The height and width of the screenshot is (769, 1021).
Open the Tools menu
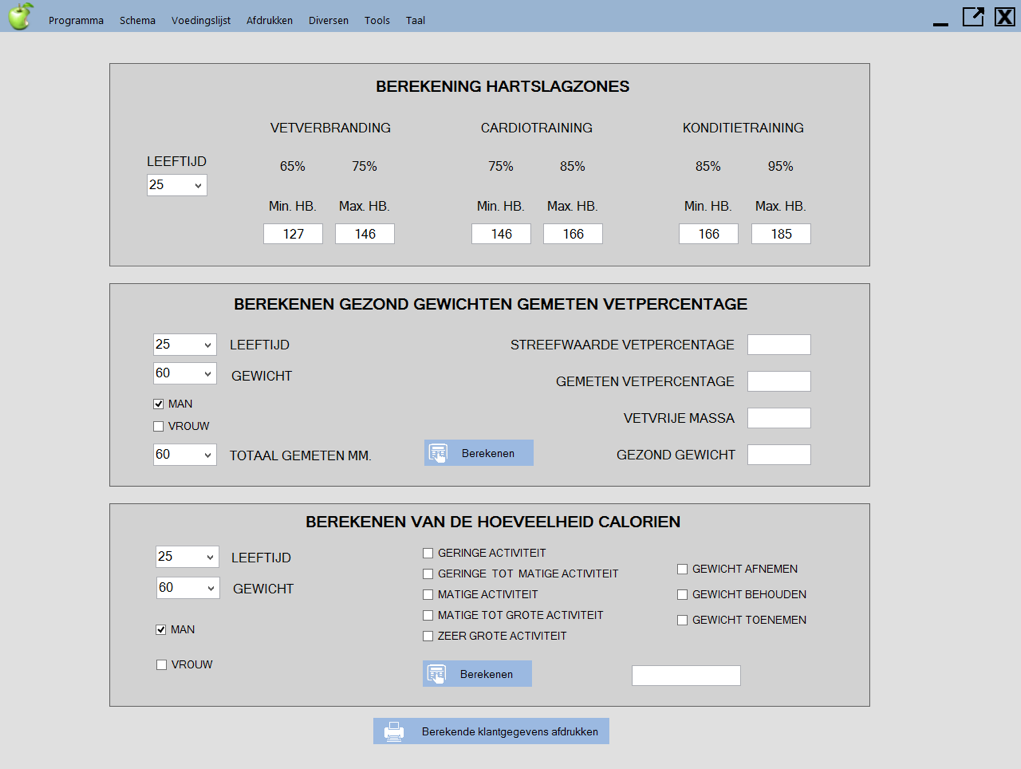click(377, 20)
